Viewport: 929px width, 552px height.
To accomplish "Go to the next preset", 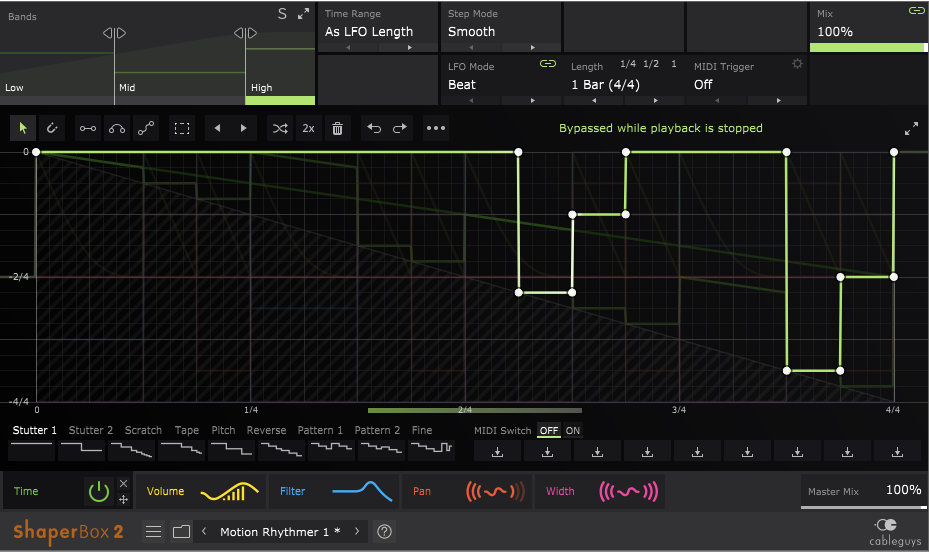I will (357, 531).
